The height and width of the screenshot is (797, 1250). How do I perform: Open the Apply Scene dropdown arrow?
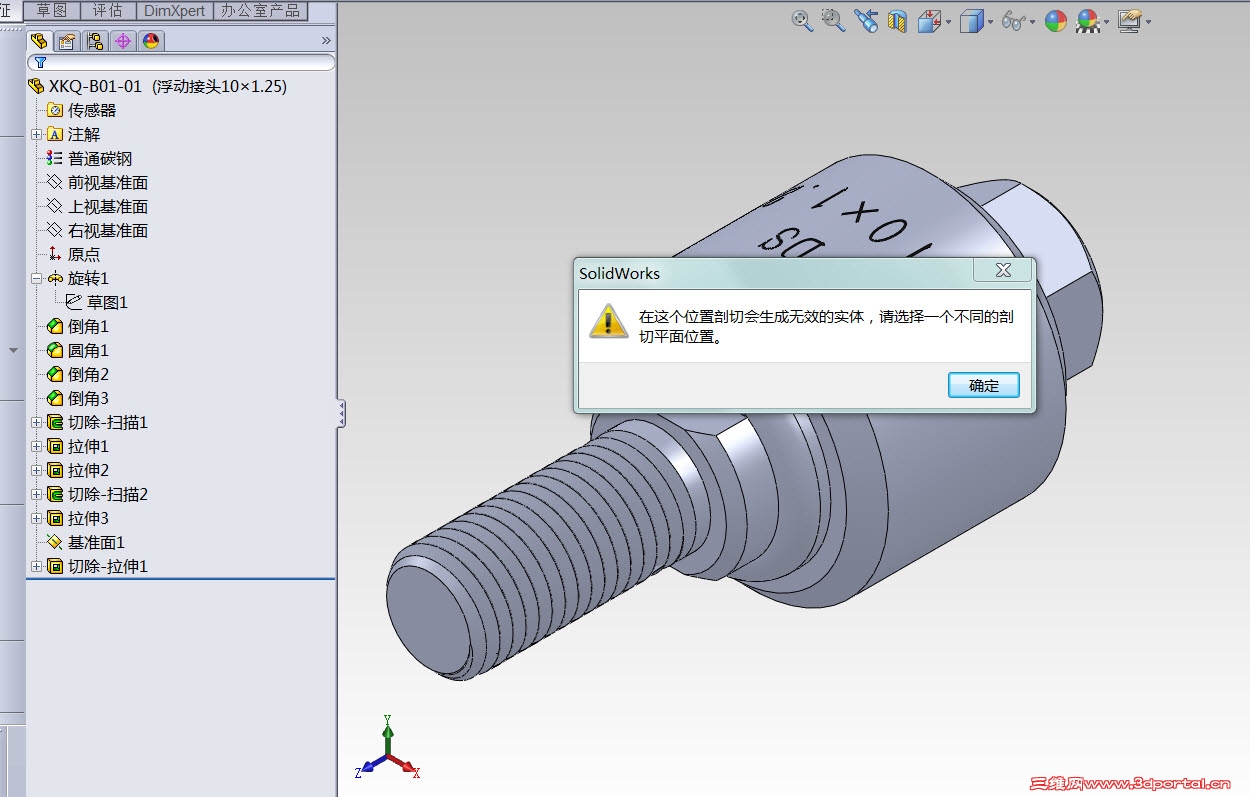coord(1106,22)
